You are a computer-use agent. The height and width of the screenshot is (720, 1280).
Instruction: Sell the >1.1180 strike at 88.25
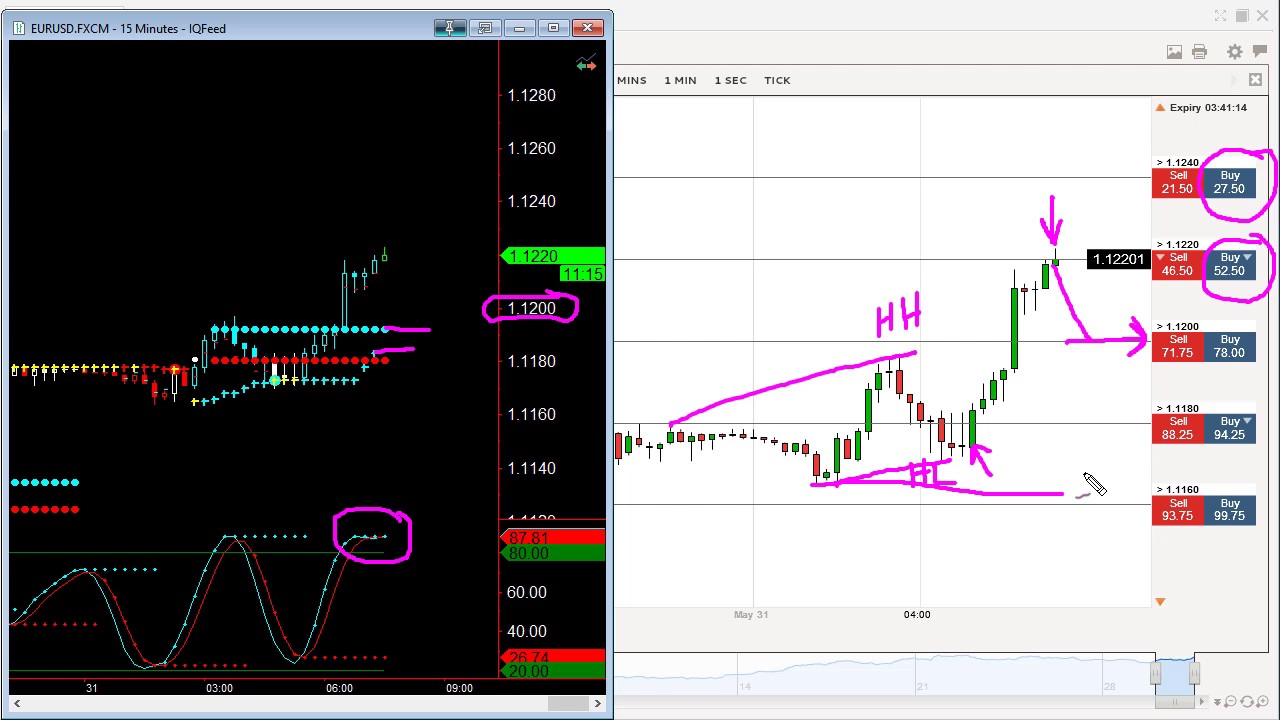pyautogui.click(x=1178, y=428)
